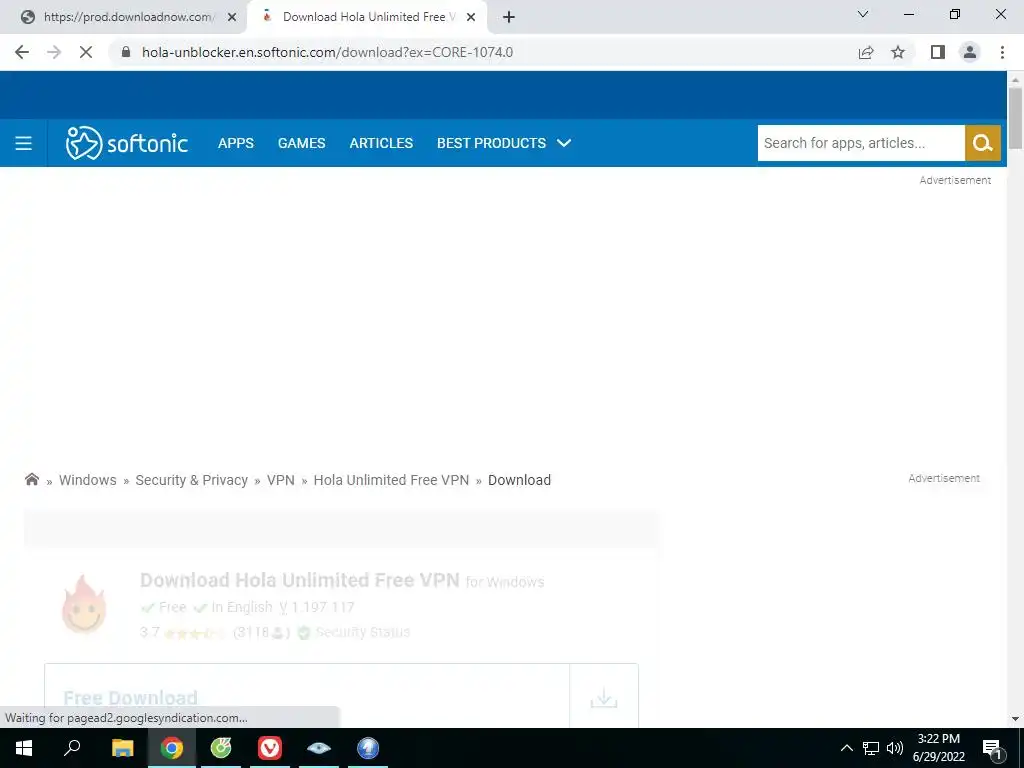Stop page loading with X button
The image size is (1024, 768).
(x=86, y=52)
